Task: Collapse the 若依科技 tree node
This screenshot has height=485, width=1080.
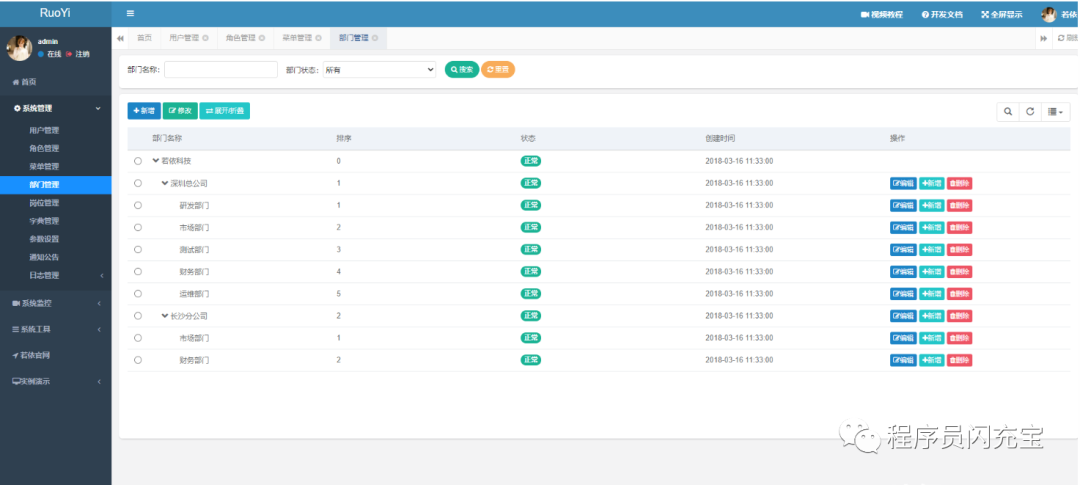Action: (156, 161)
